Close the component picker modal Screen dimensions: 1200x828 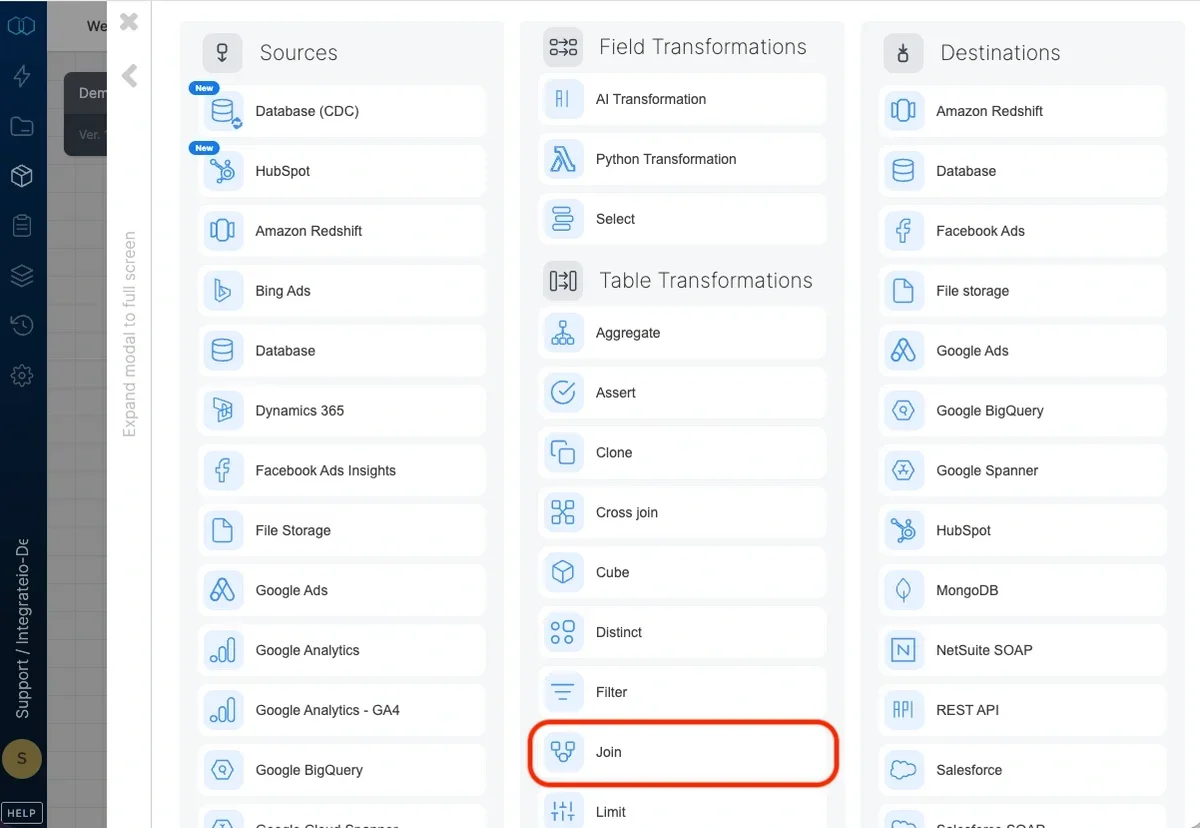tap(129, 21)
